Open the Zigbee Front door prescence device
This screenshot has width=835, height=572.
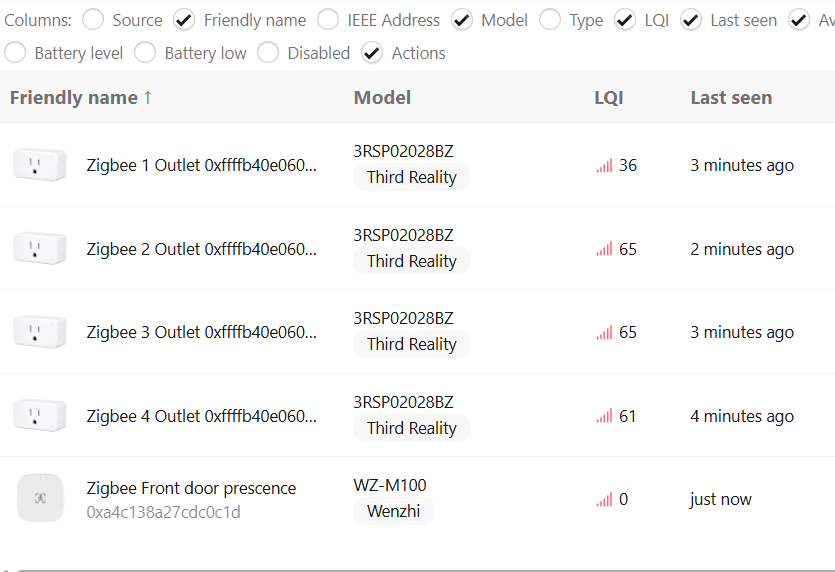[191, 488]
